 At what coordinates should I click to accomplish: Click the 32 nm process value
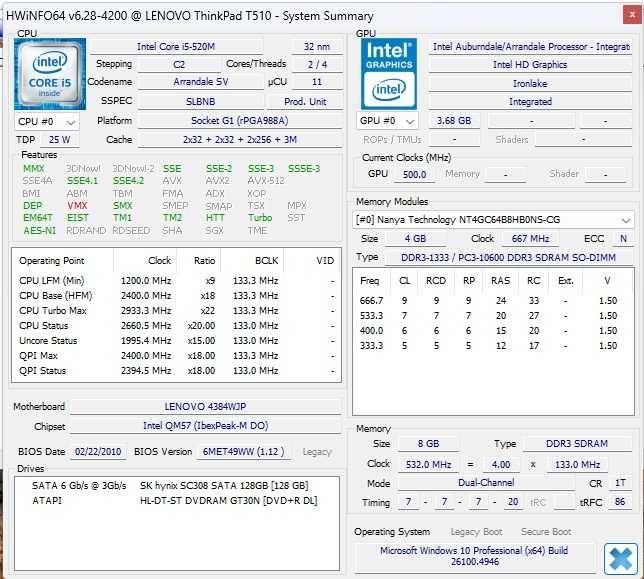coord(317,46)
